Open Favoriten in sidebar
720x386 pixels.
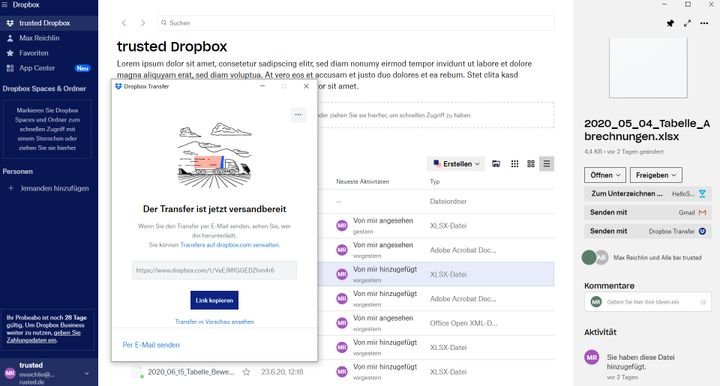34,53
